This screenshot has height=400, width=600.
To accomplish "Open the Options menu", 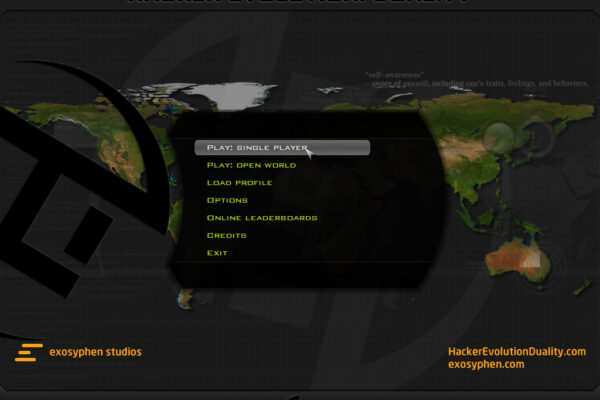I will click(227, 200).
